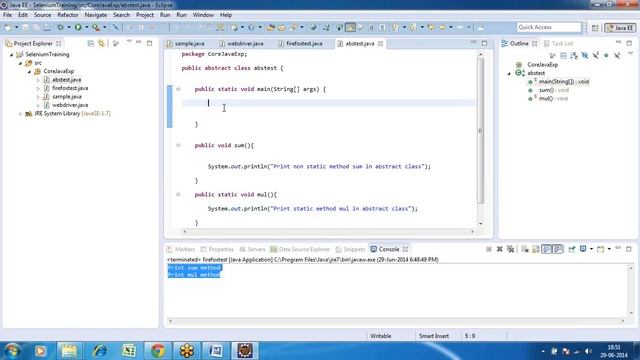Open File Explorer folder in taskbar
Viewport: 640px width, 360px height.
69,351
